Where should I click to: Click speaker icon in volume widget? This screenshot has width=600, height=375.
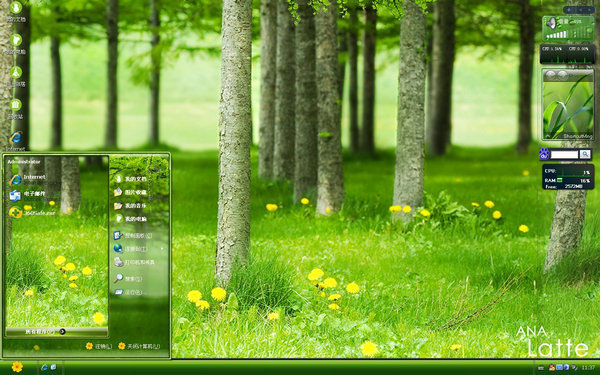pos(551,24)
